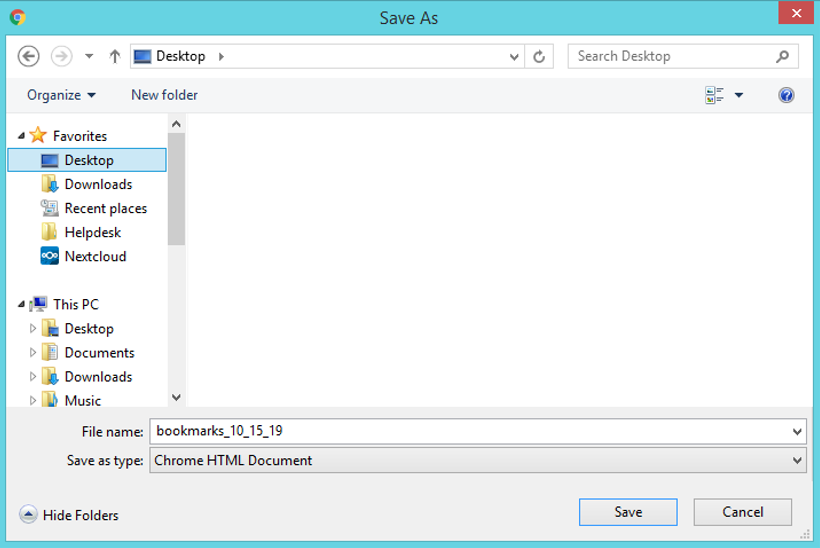820x548 pixels.
Task: Select Desktop under Favorites
Action: [87, 160]
